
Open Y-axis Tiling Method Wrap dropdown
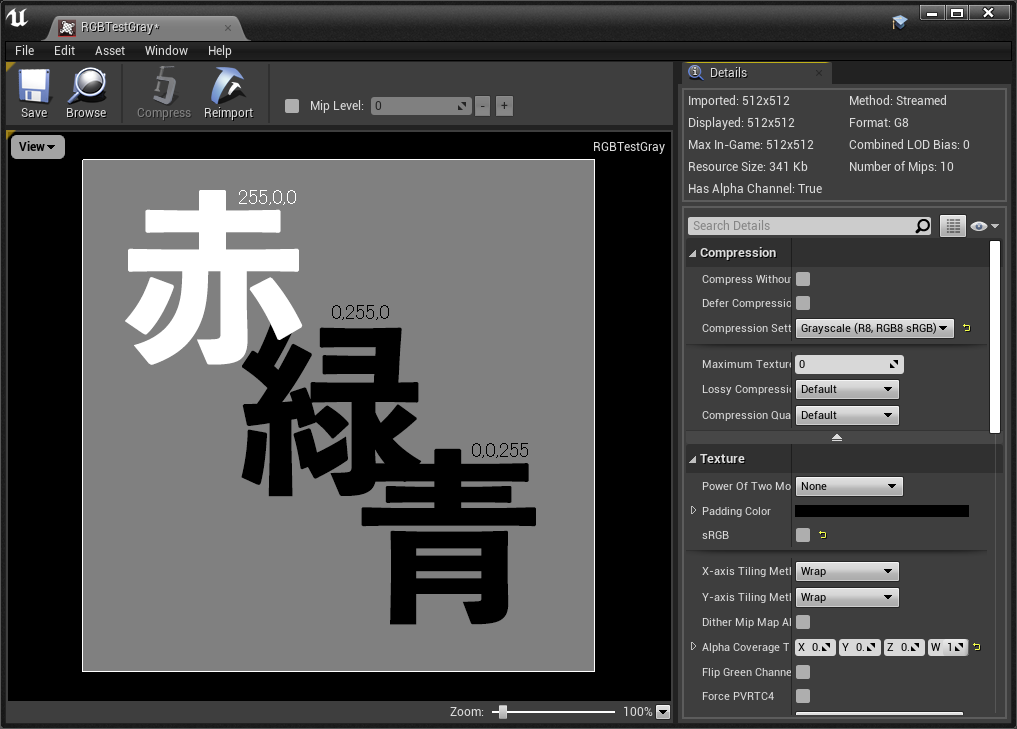pos(847,597)
